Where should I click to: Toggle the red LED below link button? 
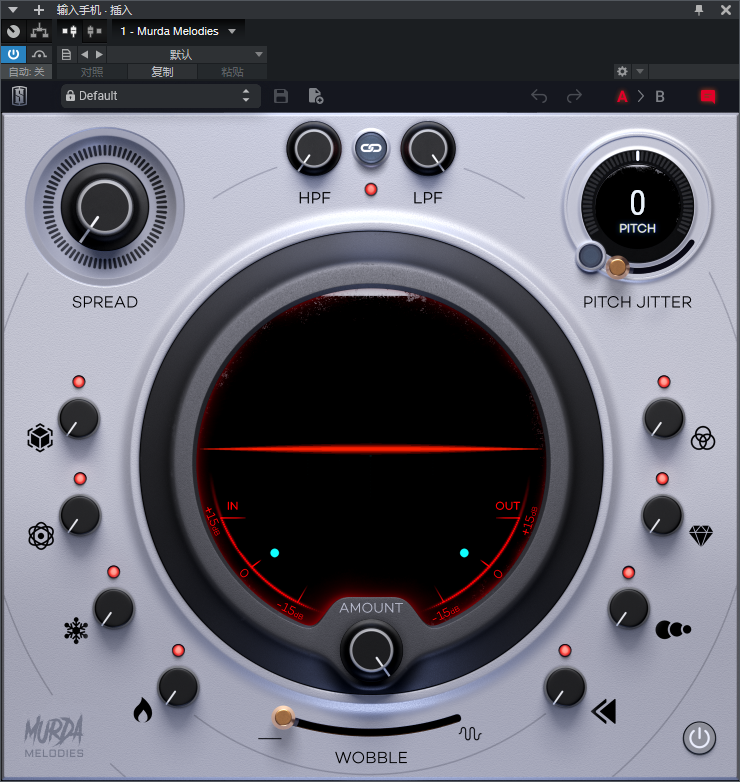(371, 190)
